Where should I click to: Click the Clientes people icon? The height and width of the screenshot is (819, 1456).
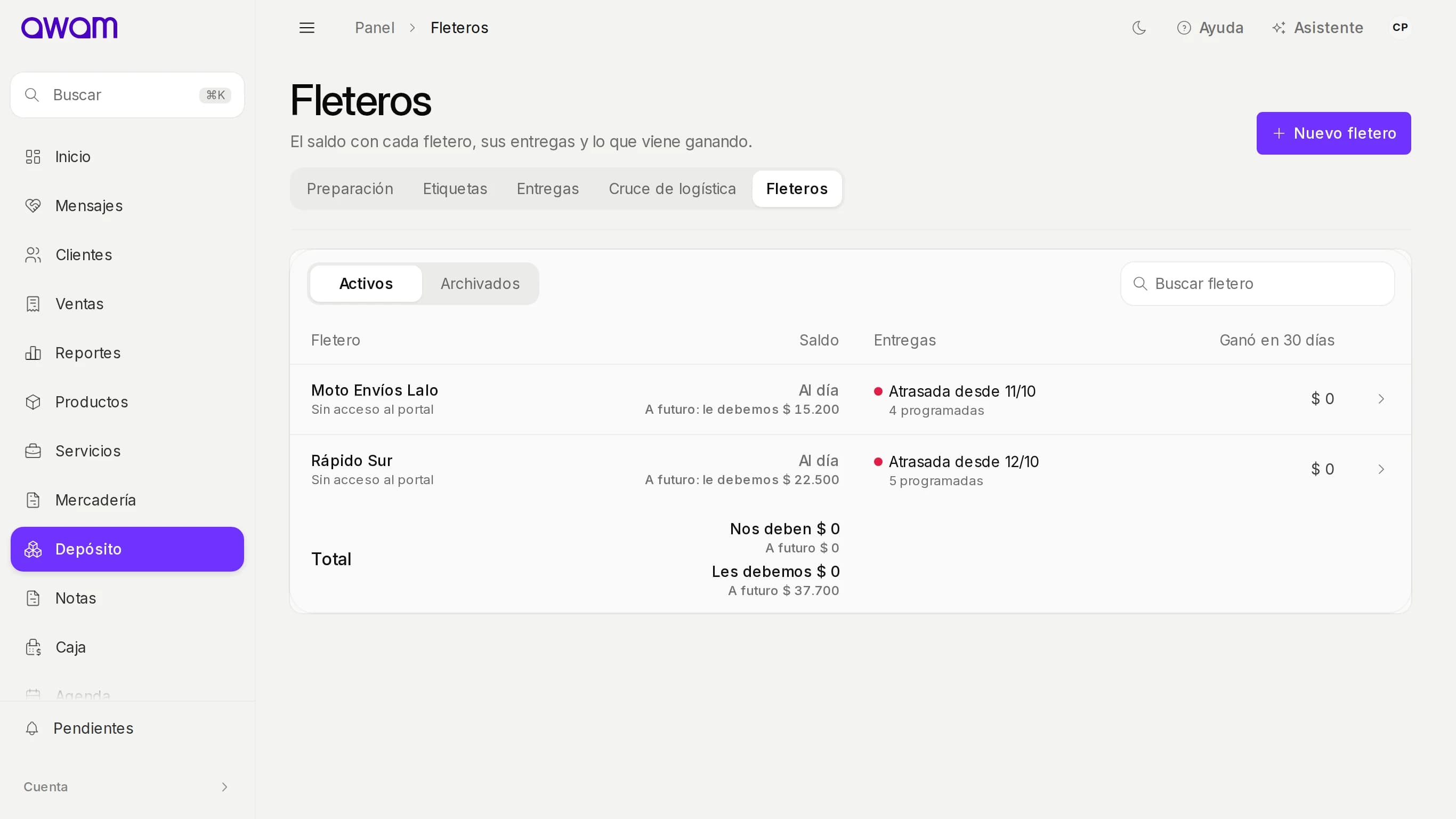[33, 255]
